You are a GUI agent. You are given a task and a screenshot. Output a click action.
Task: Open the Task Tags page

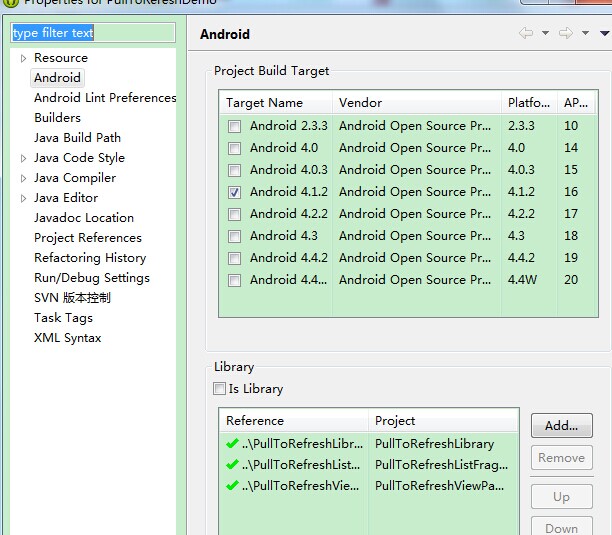[x=63, y=318]
